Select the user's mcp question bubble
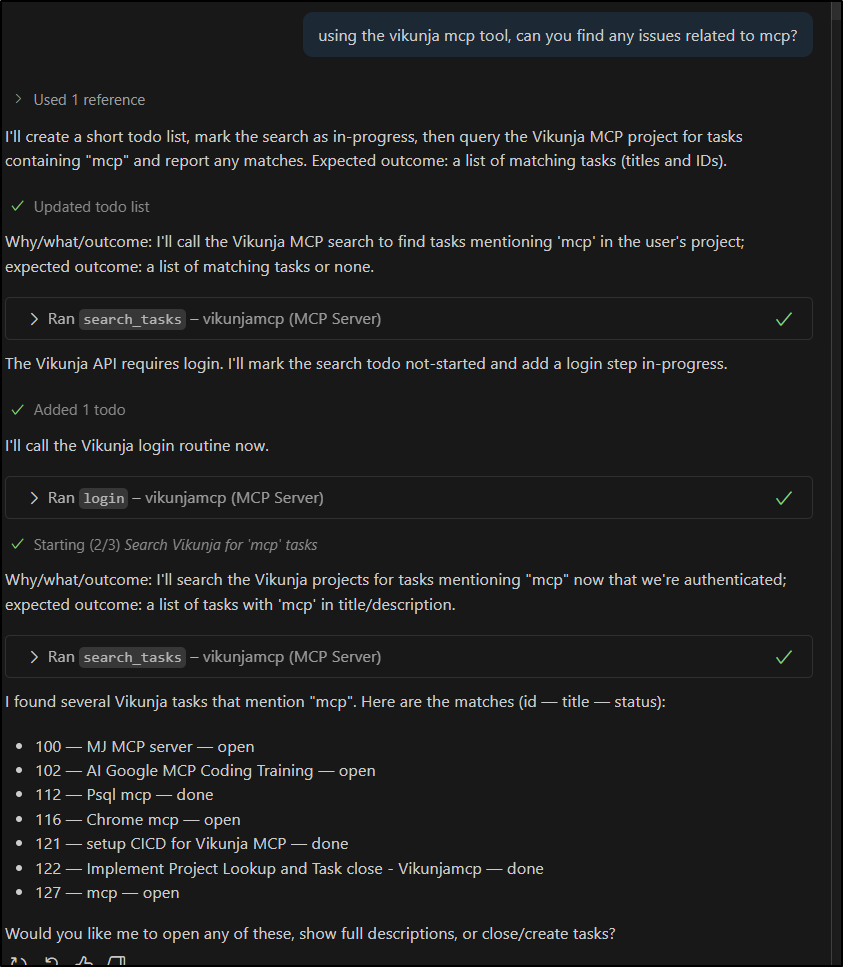The width and height of the screenshot is (843, 967). coord(557,34)
